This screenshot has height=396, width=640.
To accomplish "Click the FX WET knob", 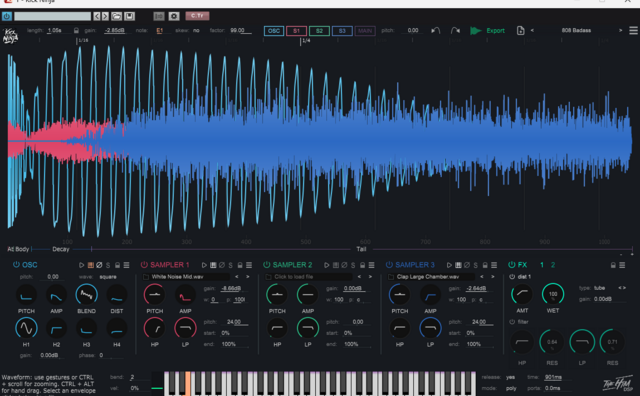I will [x=553, y=294].
